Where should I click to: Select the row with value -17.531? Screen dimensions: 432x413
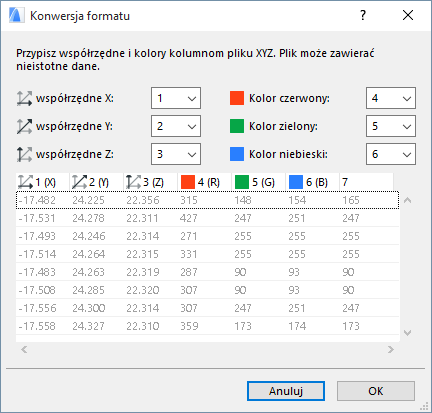207,218
